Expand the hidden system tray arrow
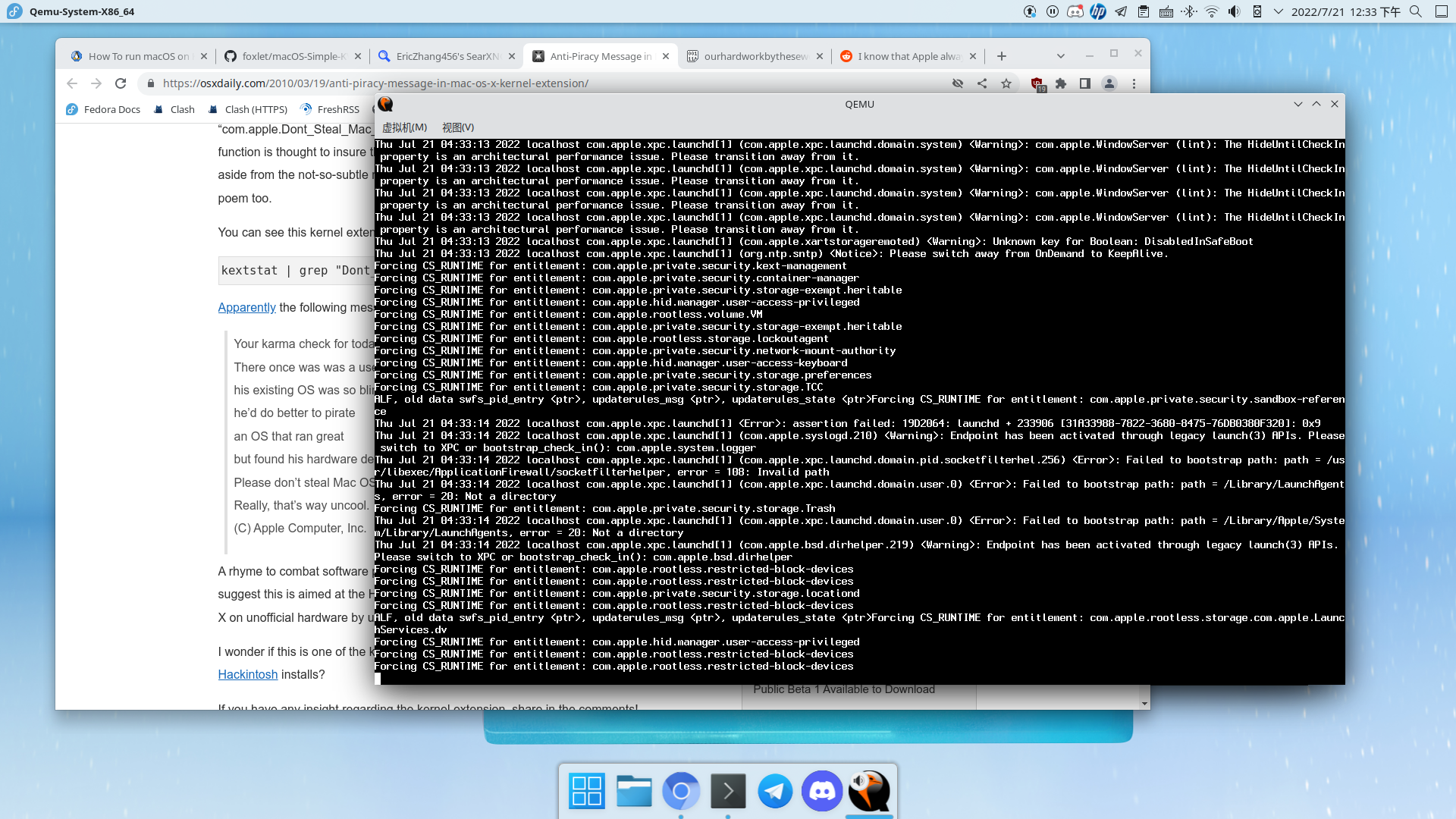1456x819 pixels. coord(1279,11)
